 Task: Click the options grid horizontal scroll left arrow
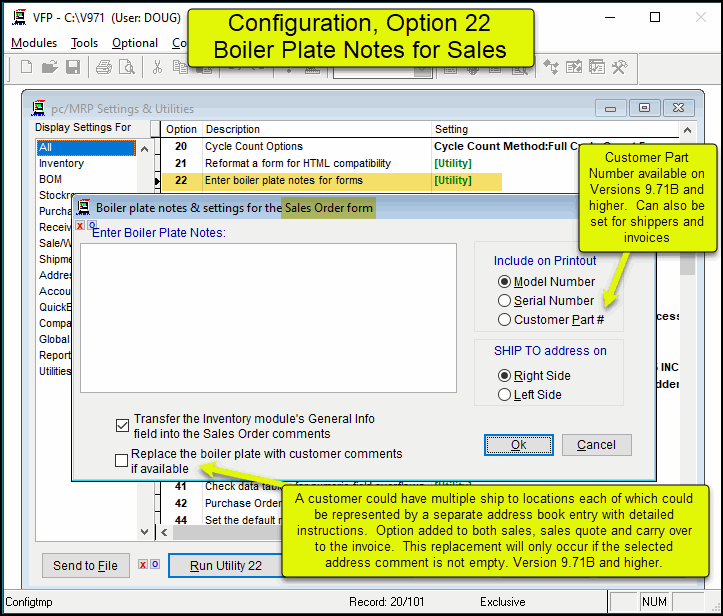(164, 533)
